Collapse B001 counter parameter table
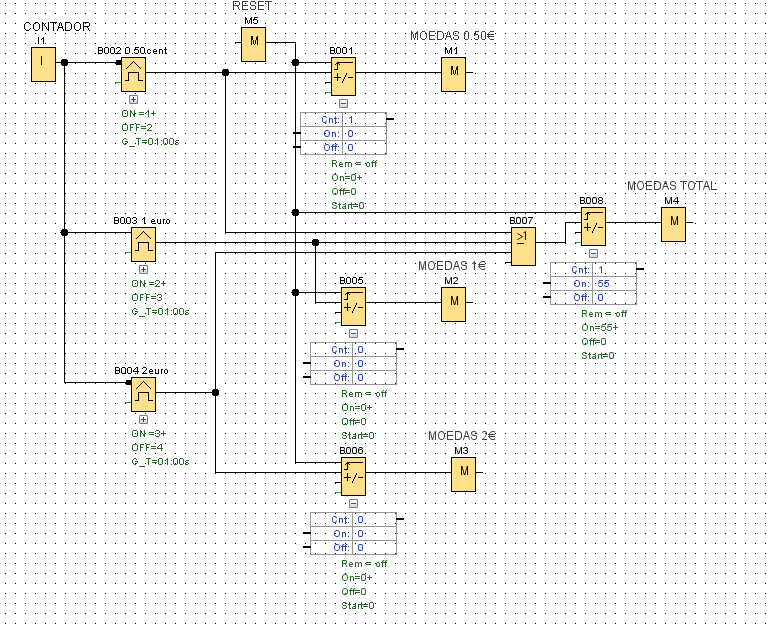 (x=344, y=103)
